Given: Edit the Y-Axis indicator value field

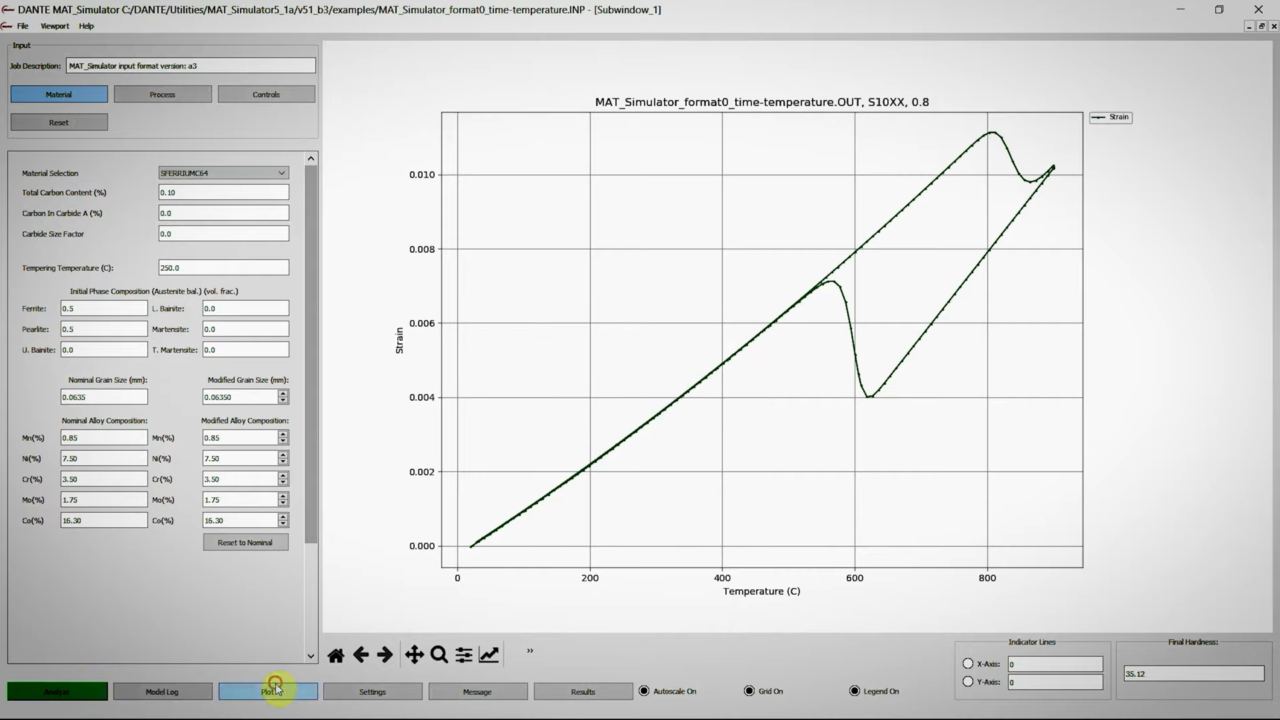Looking at the screenshot, I should point(1055,682).
